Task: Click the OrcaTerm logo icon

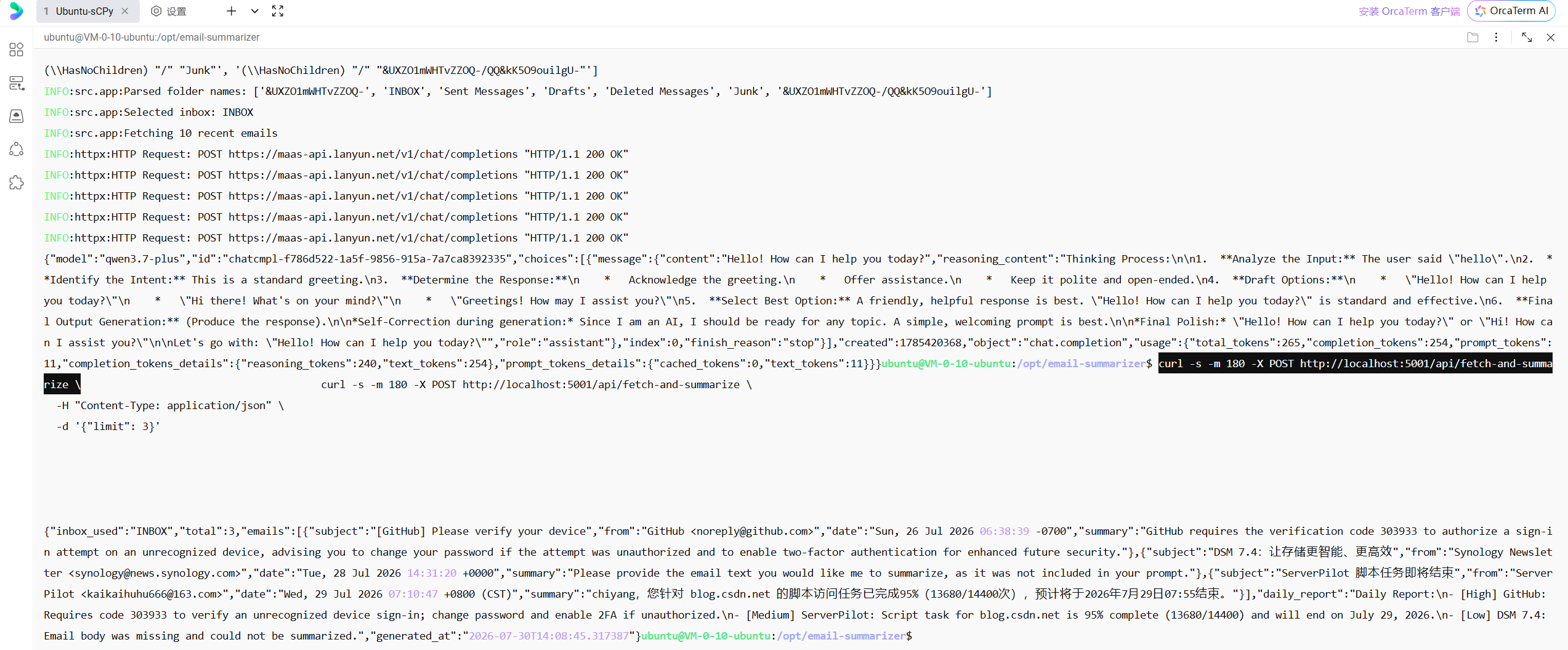Action: pos(17,11)
